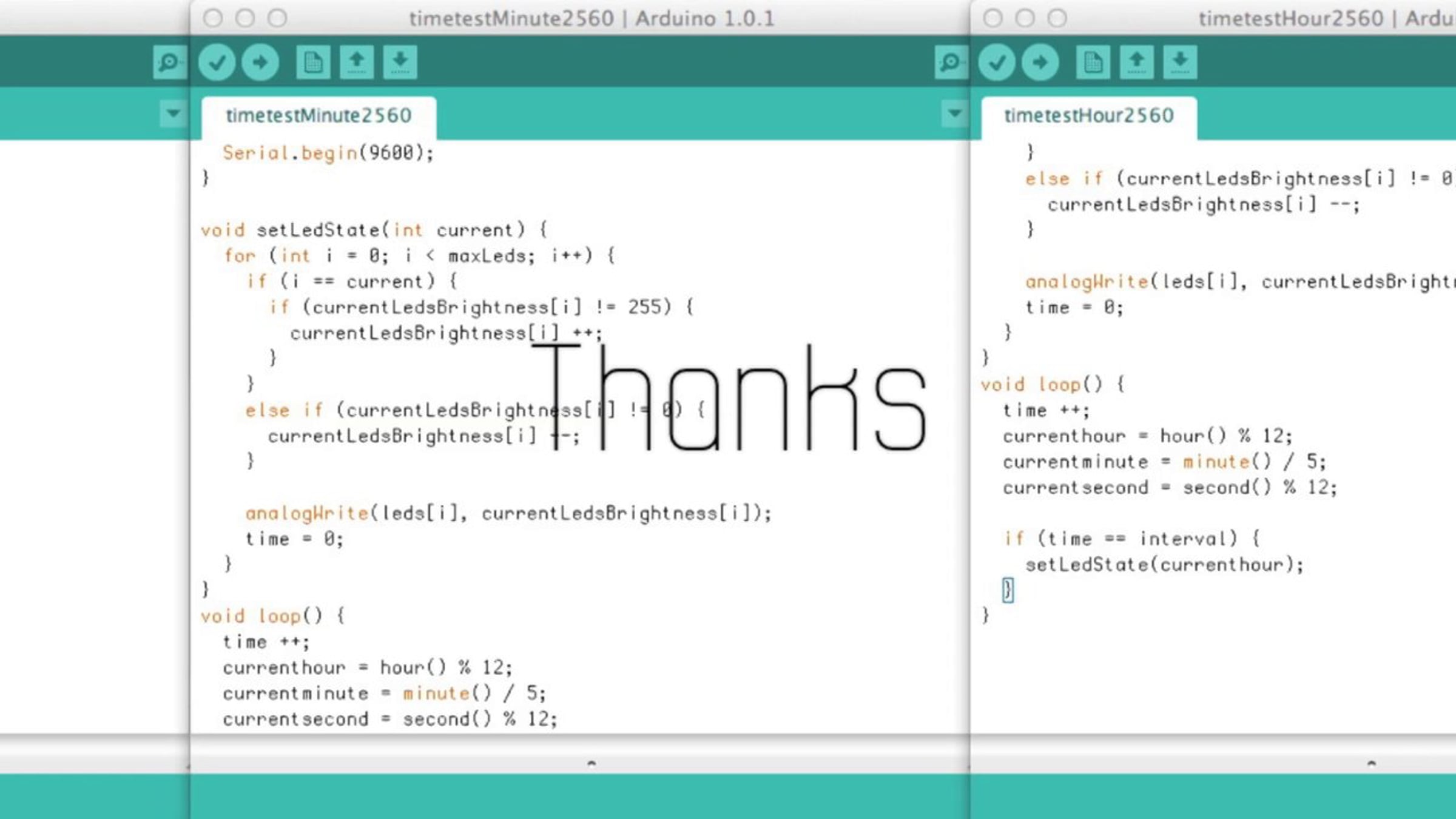Screen dimensions: 1456x819
Task: Click Save sketch icon in timetestMinute2560 window
Action: [x=400, y=62]
